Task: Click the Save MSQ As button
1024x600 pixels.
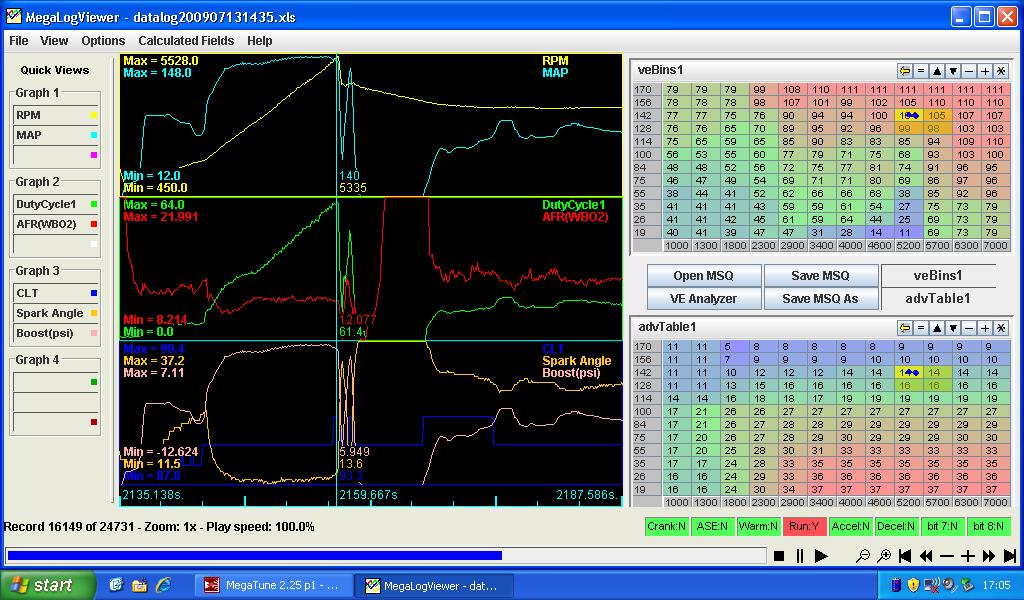Action: (x=820, y=298)
